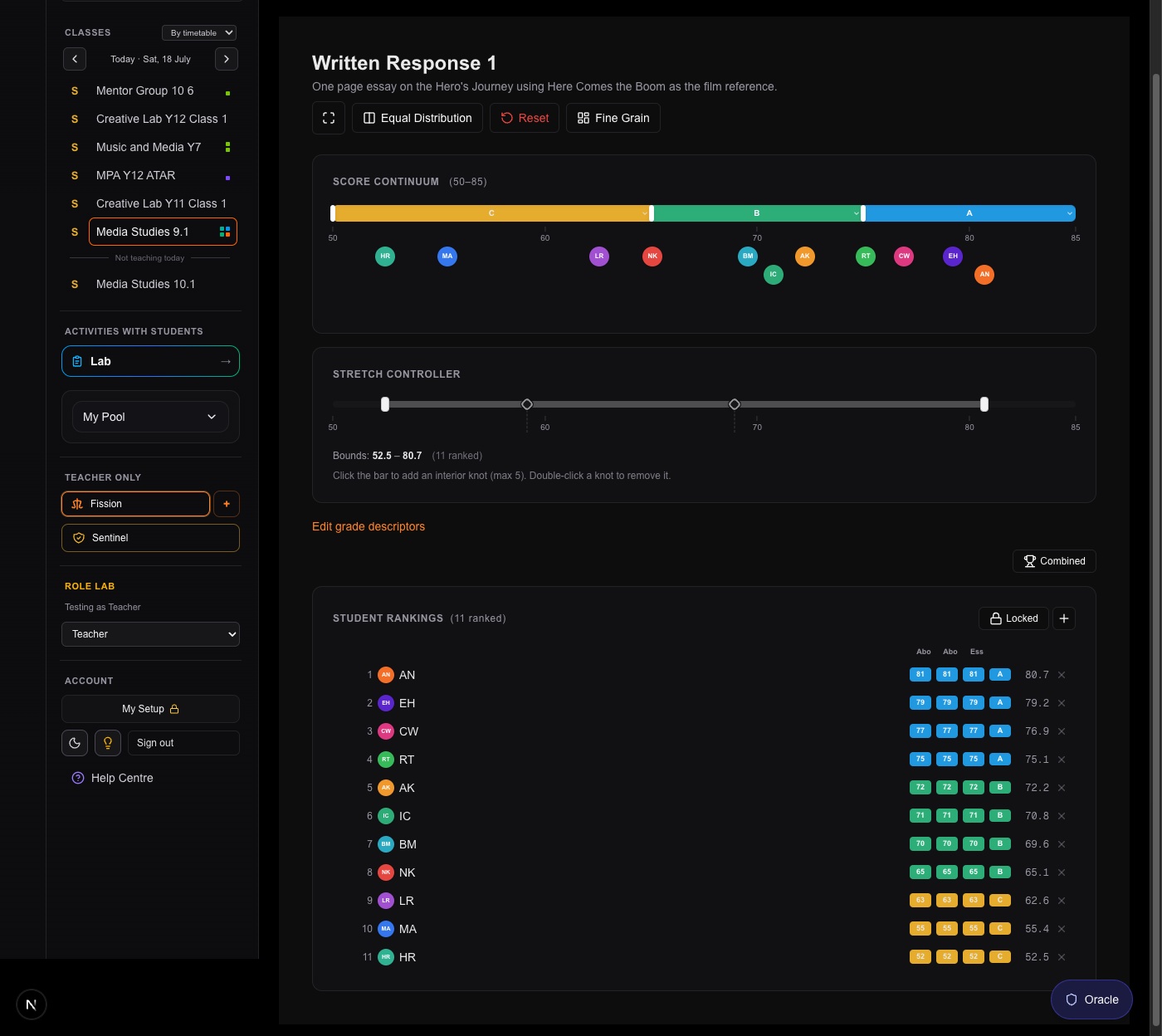
Task: Click Sign out
Action: point(183,743)
